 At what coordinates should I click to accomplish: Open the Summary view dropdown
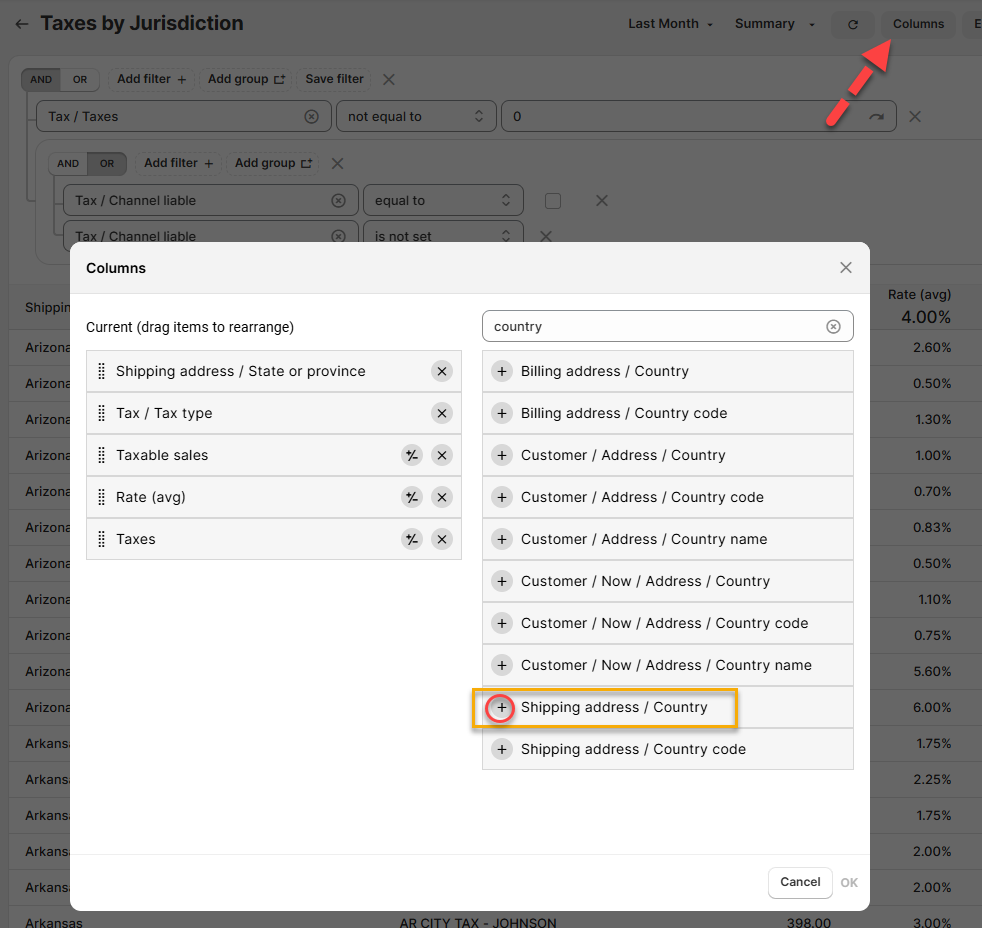[x=775, y=24]
